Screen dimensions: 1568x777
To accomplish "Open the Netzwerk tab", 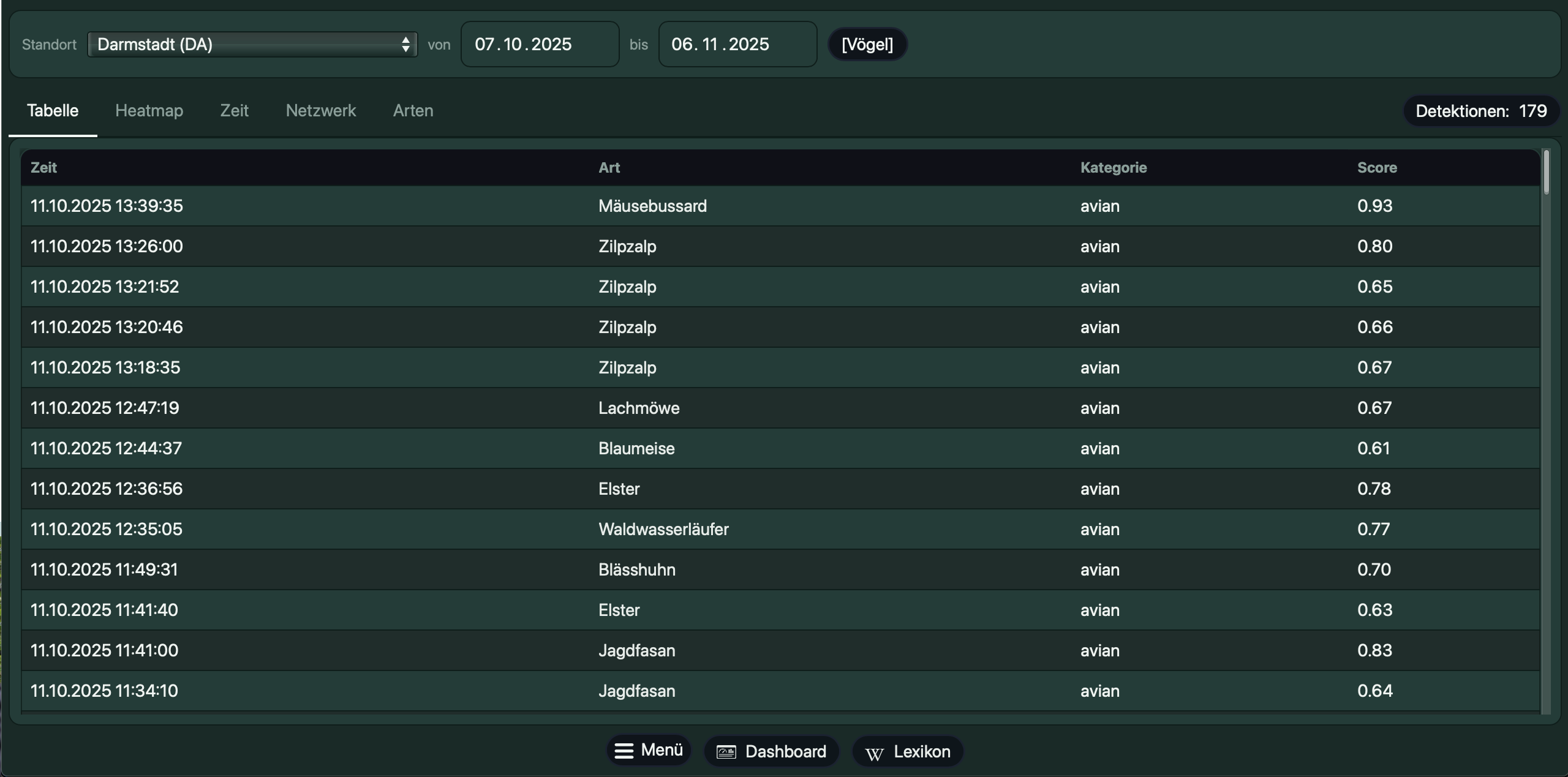I will 320,111.
